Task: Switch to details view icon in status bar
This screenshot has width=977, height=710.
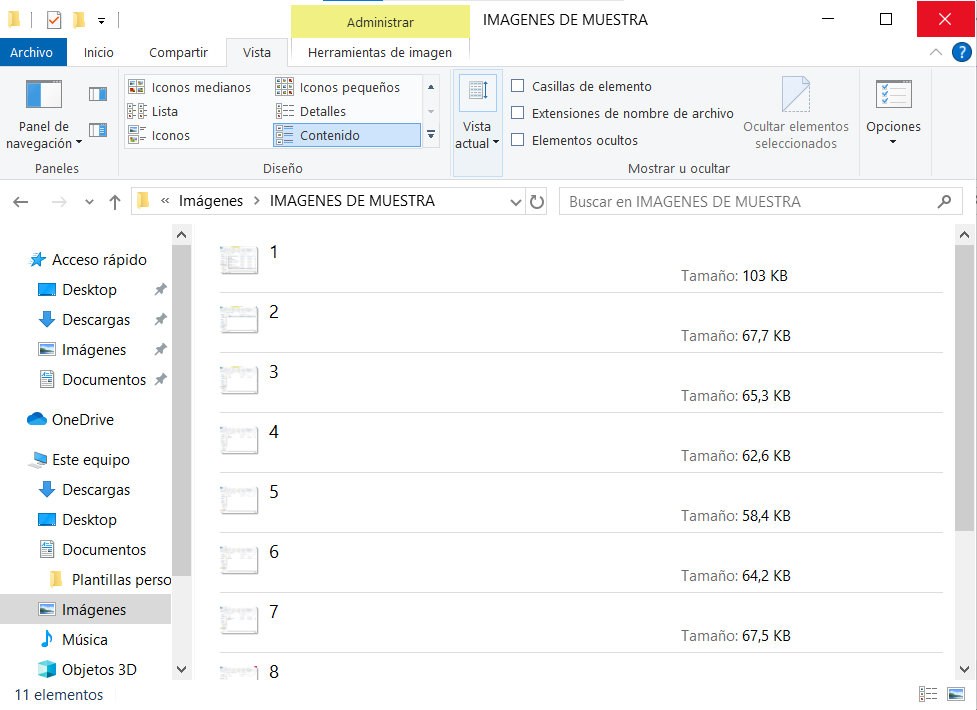Action: [928, 694]
